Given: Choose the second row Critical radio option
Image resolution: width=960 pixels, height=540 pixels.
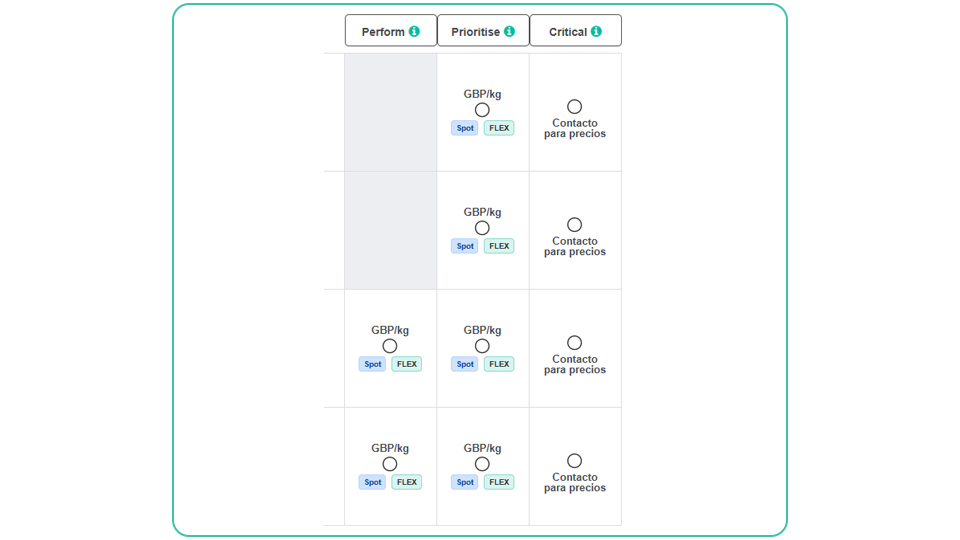Looking at the screenshot, I should (574, 225).
